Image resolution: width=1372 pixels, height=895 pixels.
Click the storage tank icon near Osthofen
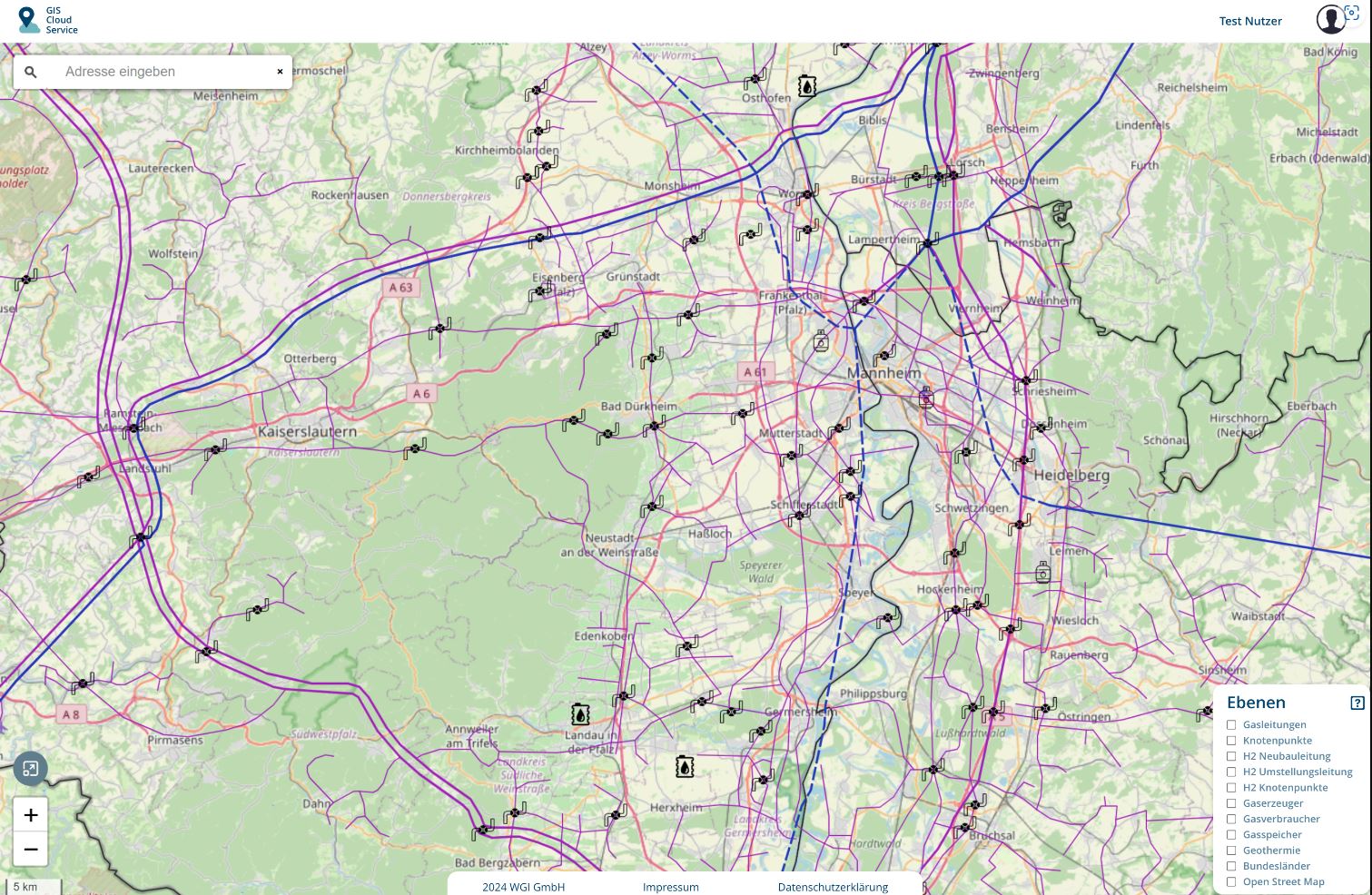pos(806,86)
